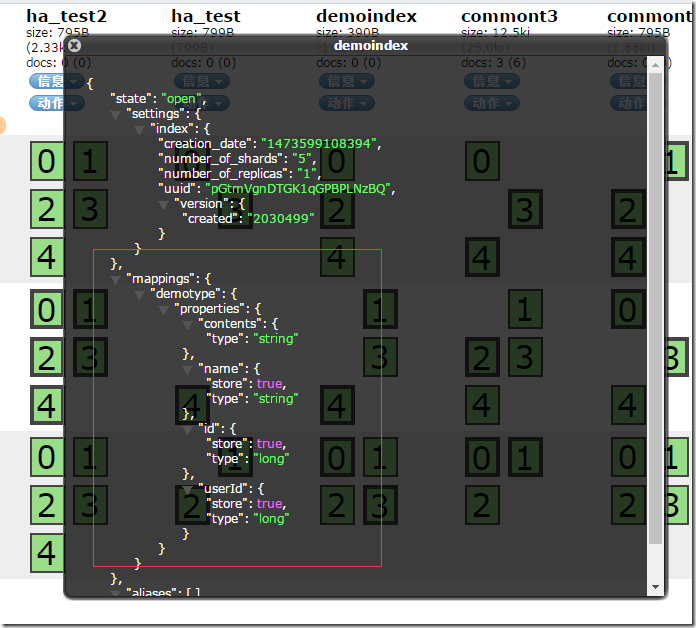Open the 动作 dropdown under commont3
696x628 pixels.
(x=492, y=103)
